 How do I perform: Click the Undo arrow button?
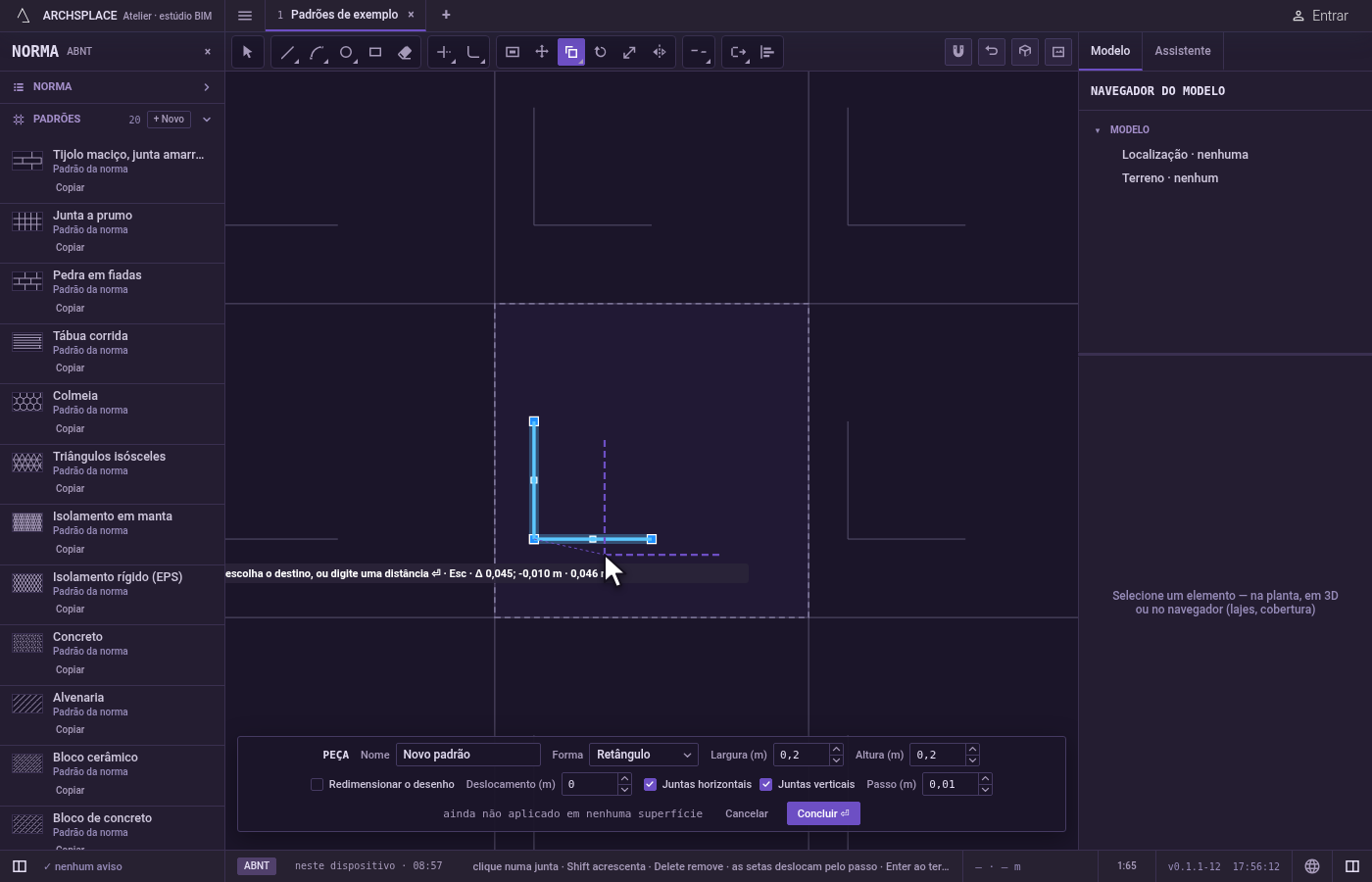(x=992, y=52)
